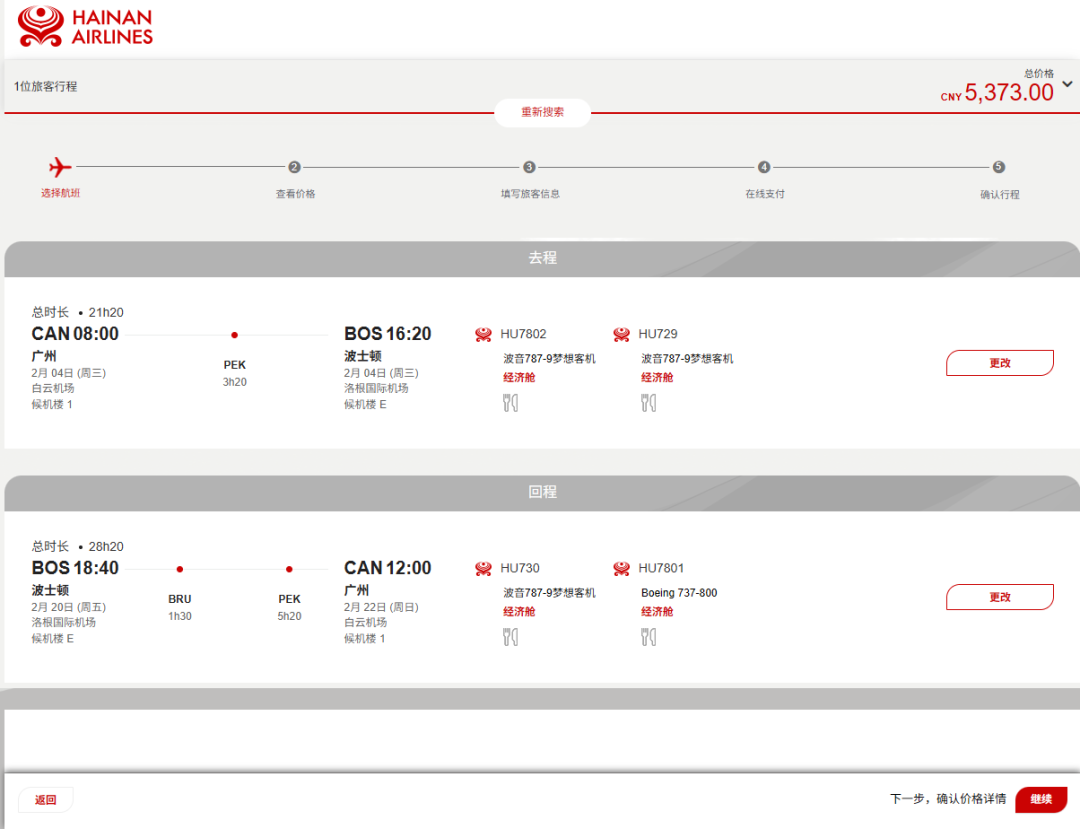1080x829 pixels.
Task: Click the airline logo beside HU7801
Action: (x=622, y=568)
